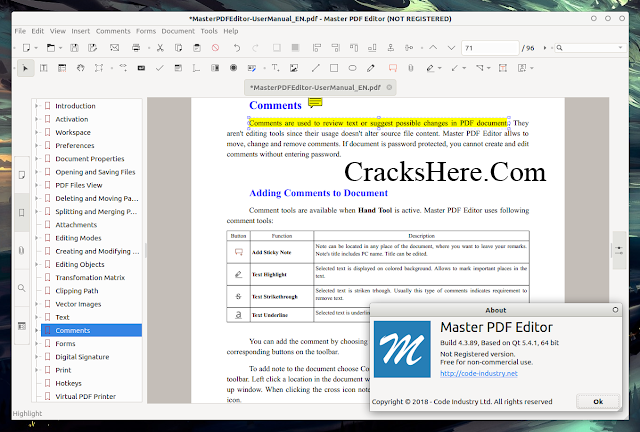Image resolution: width=640 pixels, height=432 pixels.
Task: Undo the last action
Action: pos(236,48)
